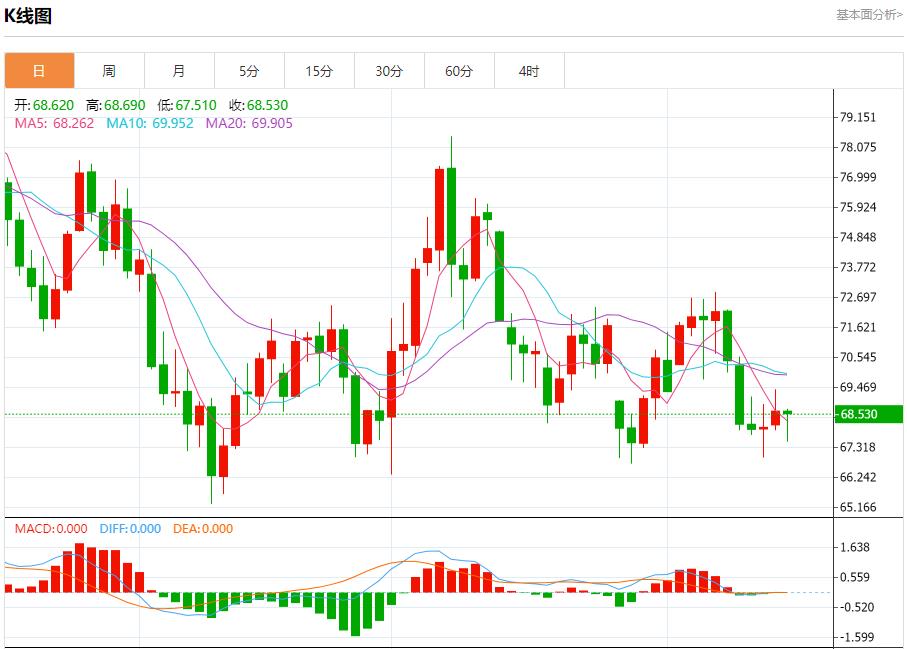Open the 5分 interval tab
This screenshot has width=907, height=649.
249,71
